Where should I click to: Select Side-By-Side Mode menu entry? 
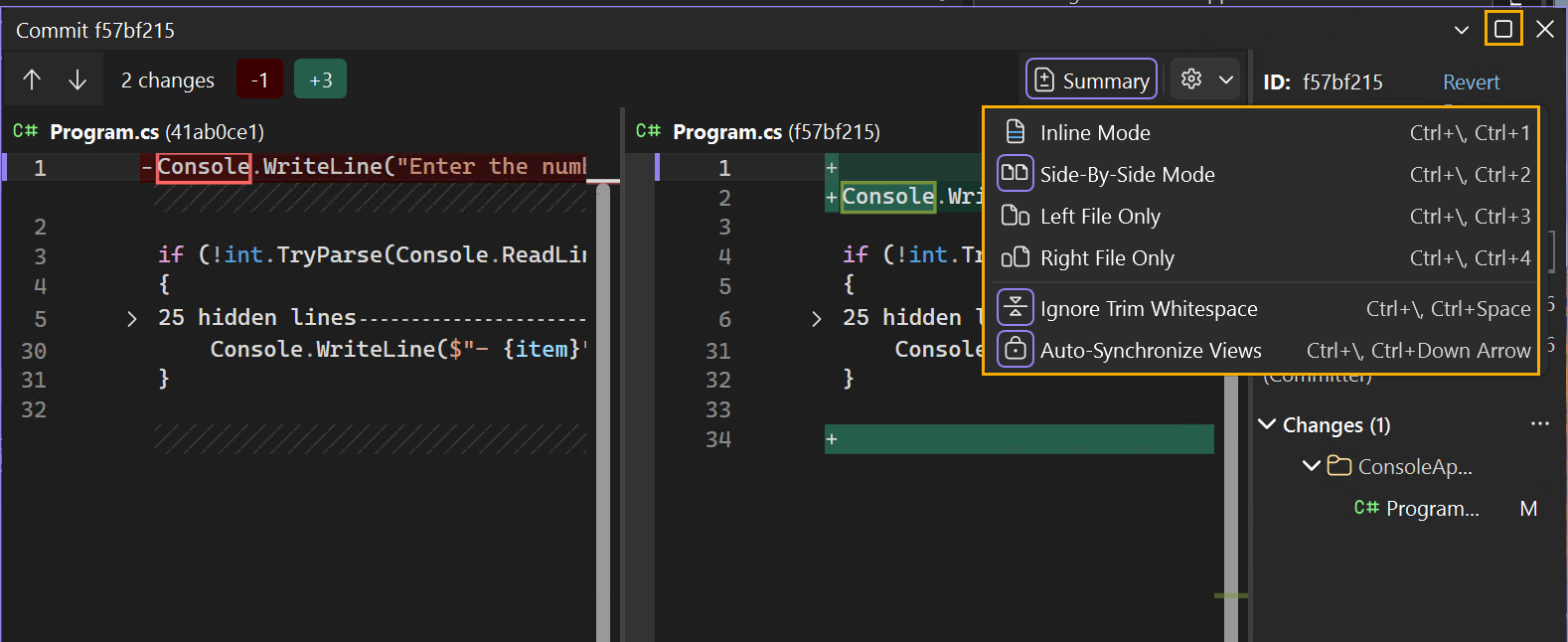(1127, 175)
